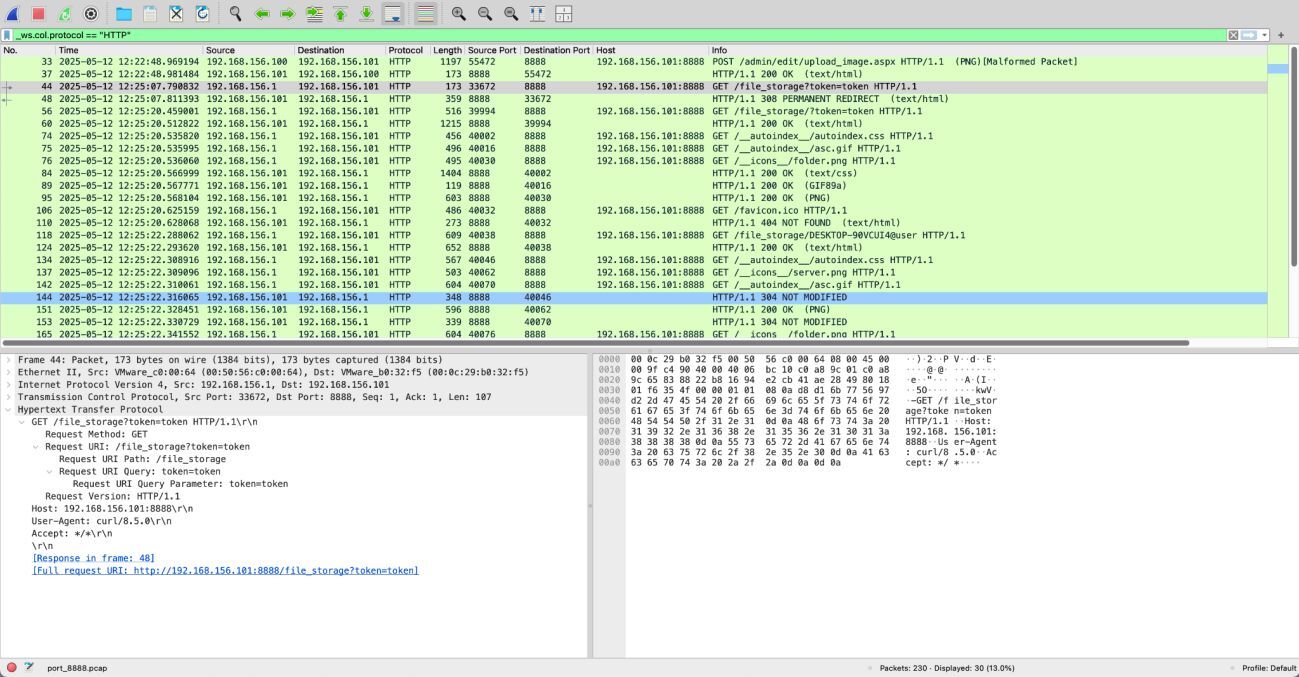
Task: Expand the Frame 44 tree node
Action: [9, 360]
